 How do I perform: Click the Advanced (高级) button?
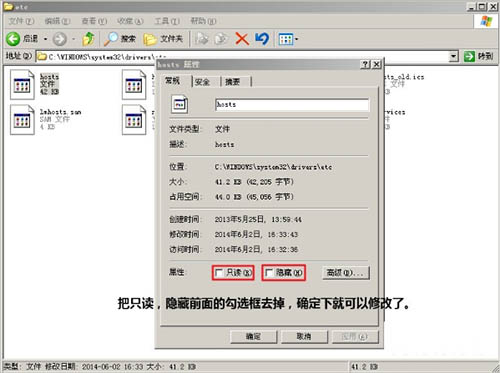pyautogui.click(x=346, y=273)
